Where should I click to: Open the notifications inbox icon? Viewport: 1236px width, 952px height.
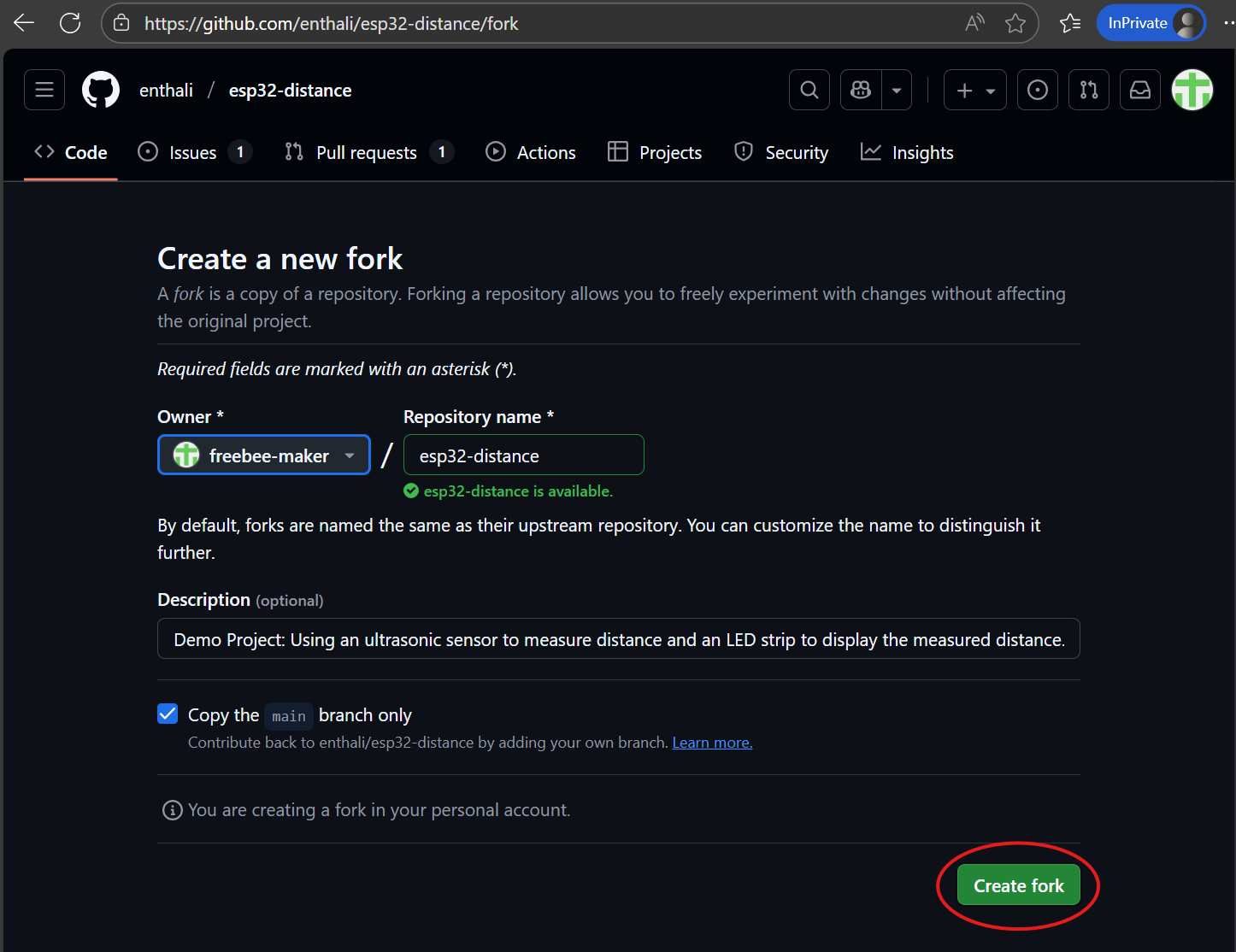pos(1139,90)
